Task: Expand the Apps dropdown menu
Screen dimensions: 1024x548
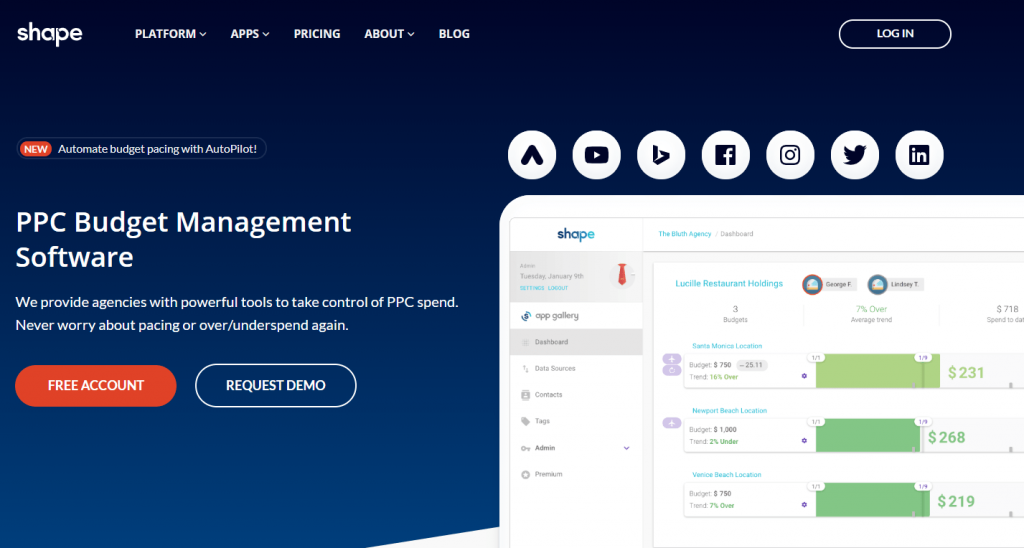Action: click(x=249, y=34)
